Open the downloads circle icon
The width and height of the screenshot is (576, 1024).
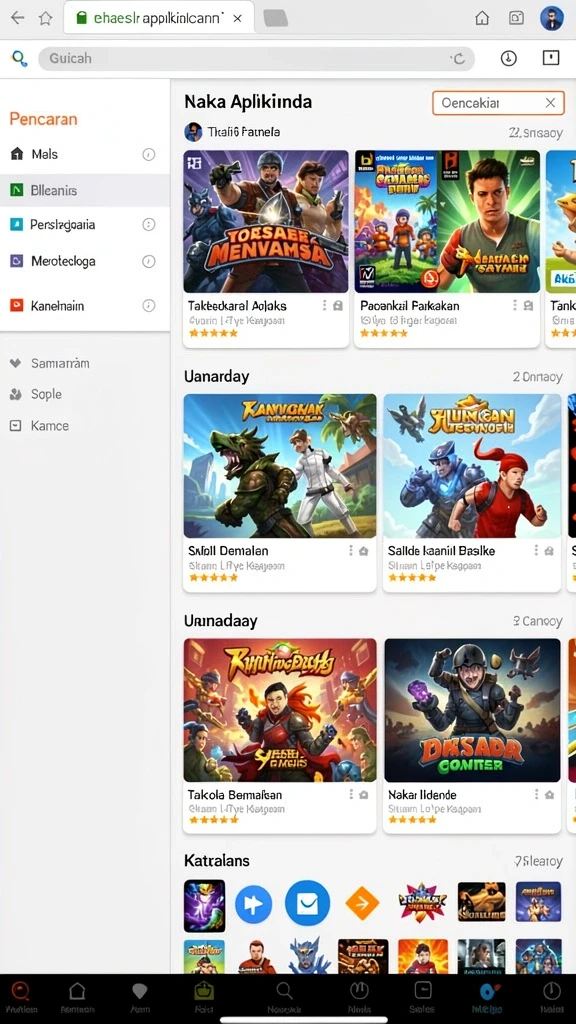click(509, 58)
